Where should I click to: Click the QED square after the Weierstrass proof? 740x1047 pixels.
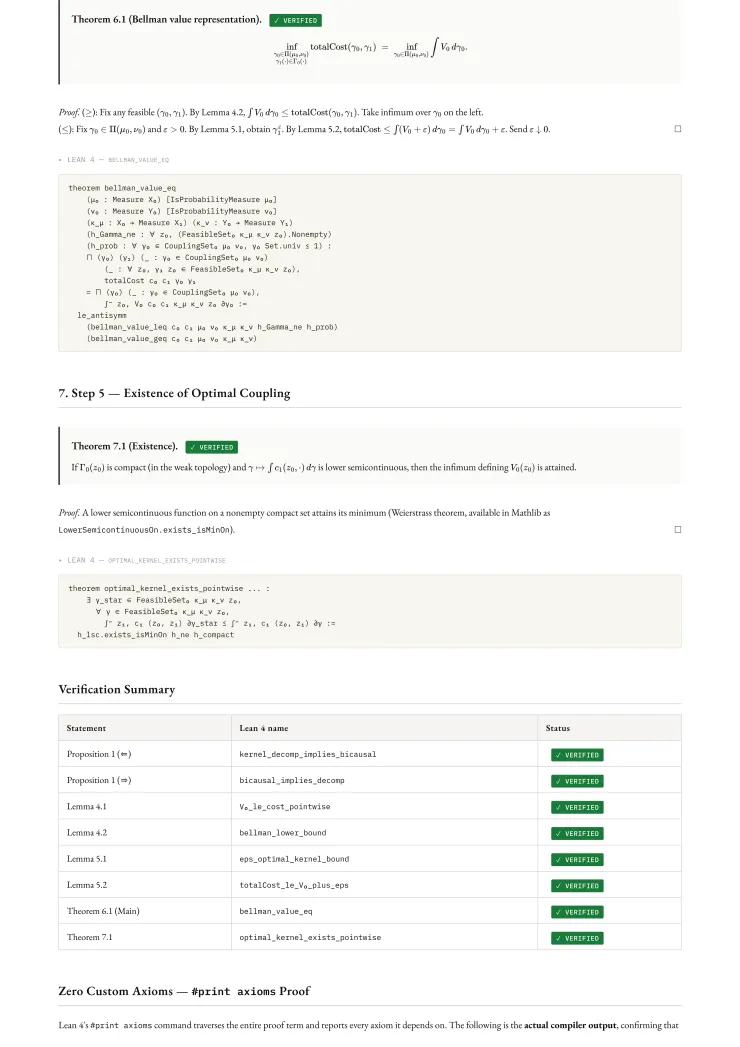[x=677, y=529]
